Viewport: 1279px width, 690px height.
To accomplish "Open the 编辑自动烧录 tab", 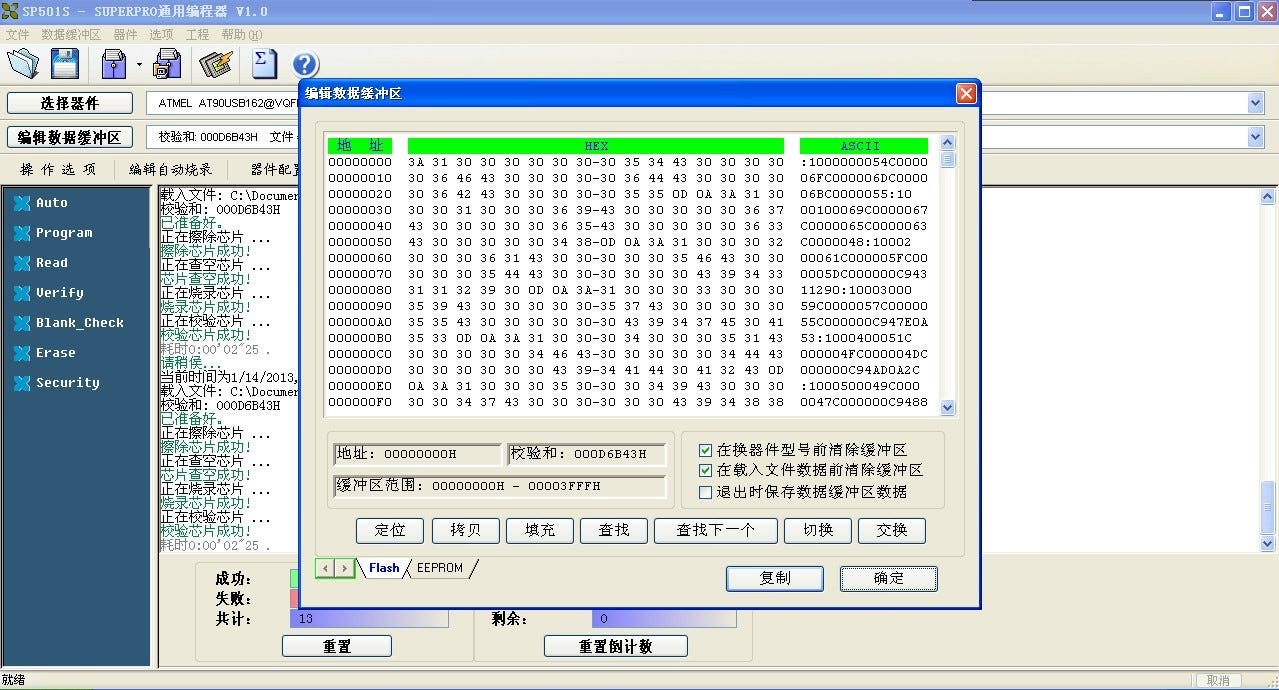I will pos(171,170).
